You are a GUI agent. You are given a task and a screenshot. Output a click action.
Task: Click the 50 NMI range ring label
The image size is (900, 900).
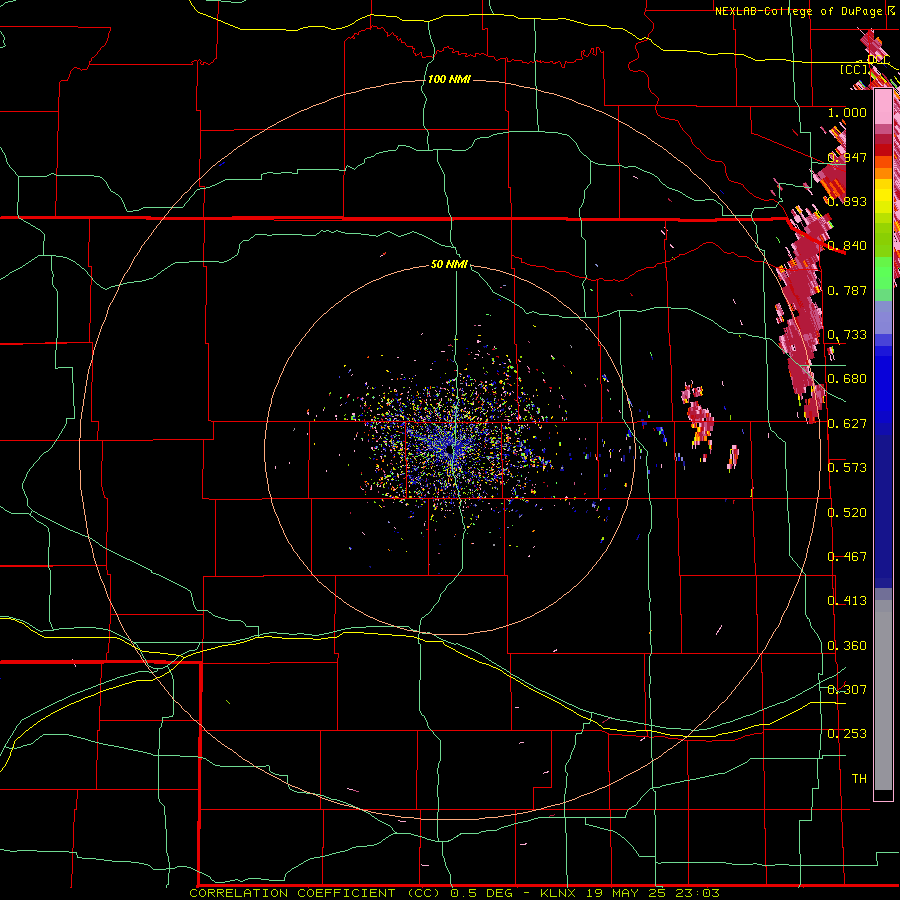(449, 264)
